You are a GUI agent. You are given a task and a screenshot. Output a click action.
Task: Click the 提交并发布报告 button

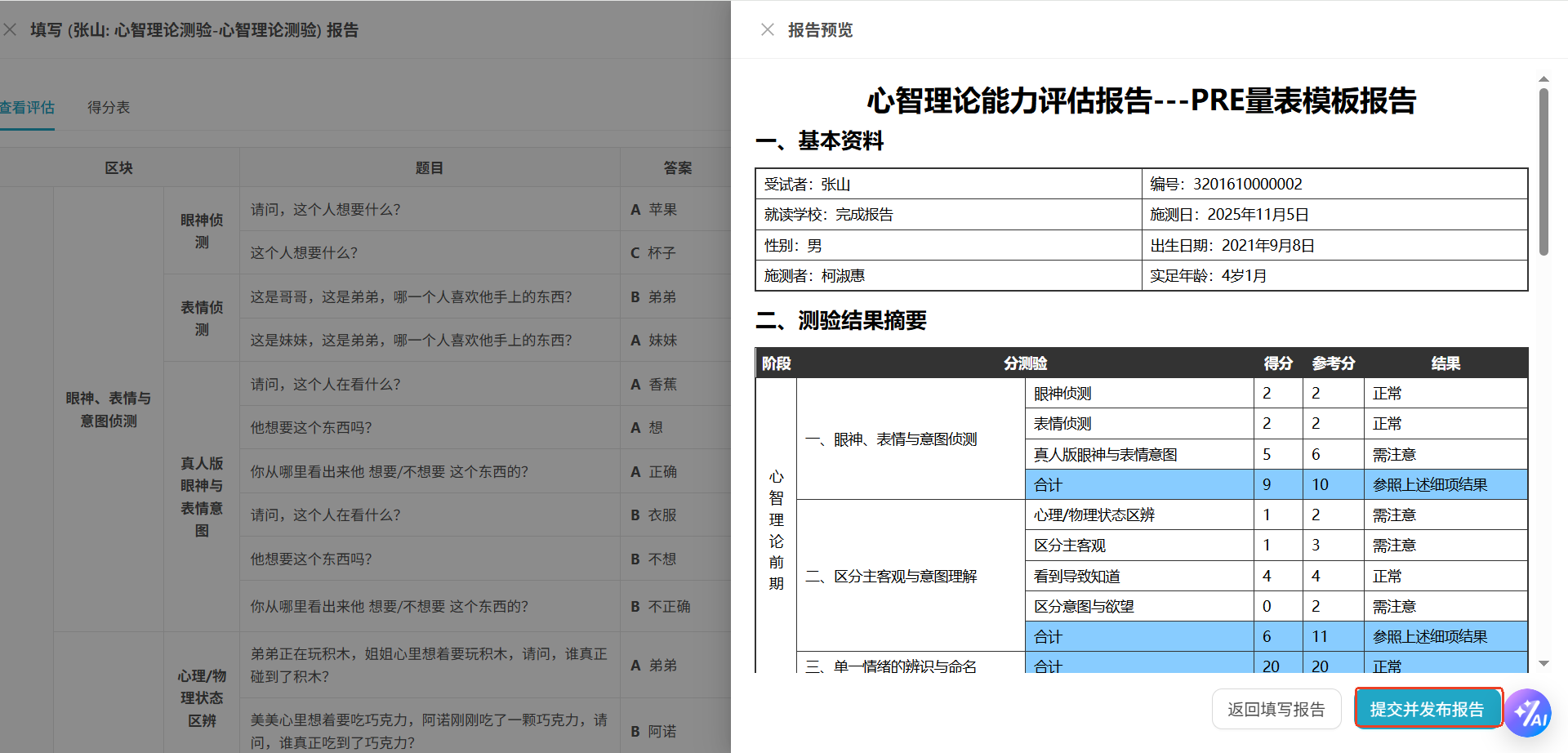coord(1428,708)
